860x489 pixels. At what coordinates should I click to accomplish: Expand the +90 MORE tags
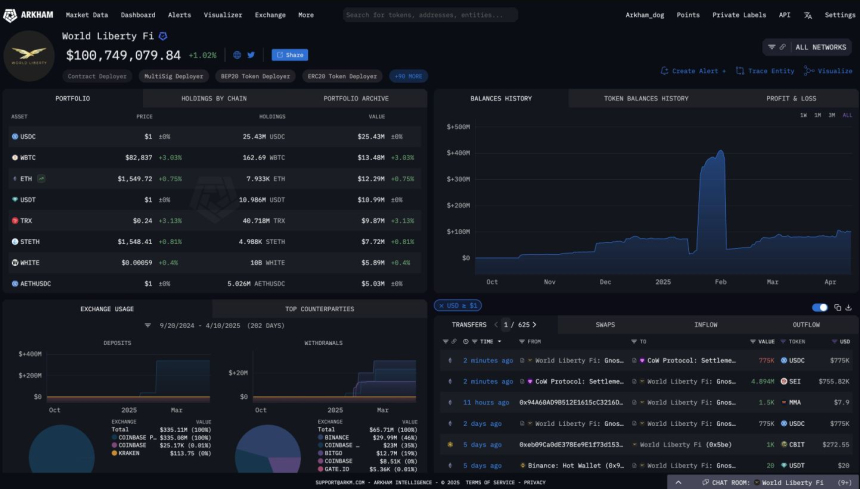(x=409, y=76)
